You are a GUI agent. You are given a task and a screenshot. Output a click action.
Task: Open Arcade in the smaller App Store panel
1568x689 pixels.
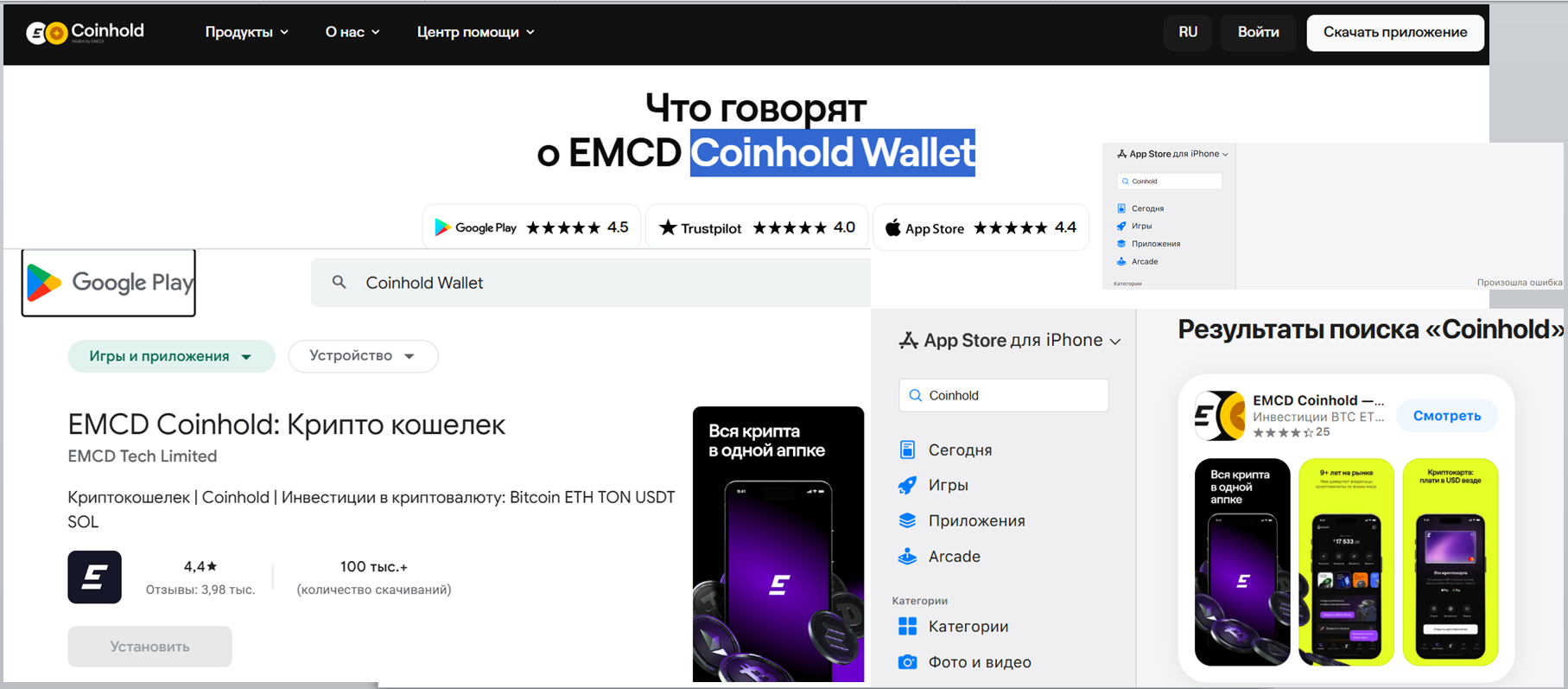tap(1137, 261)
